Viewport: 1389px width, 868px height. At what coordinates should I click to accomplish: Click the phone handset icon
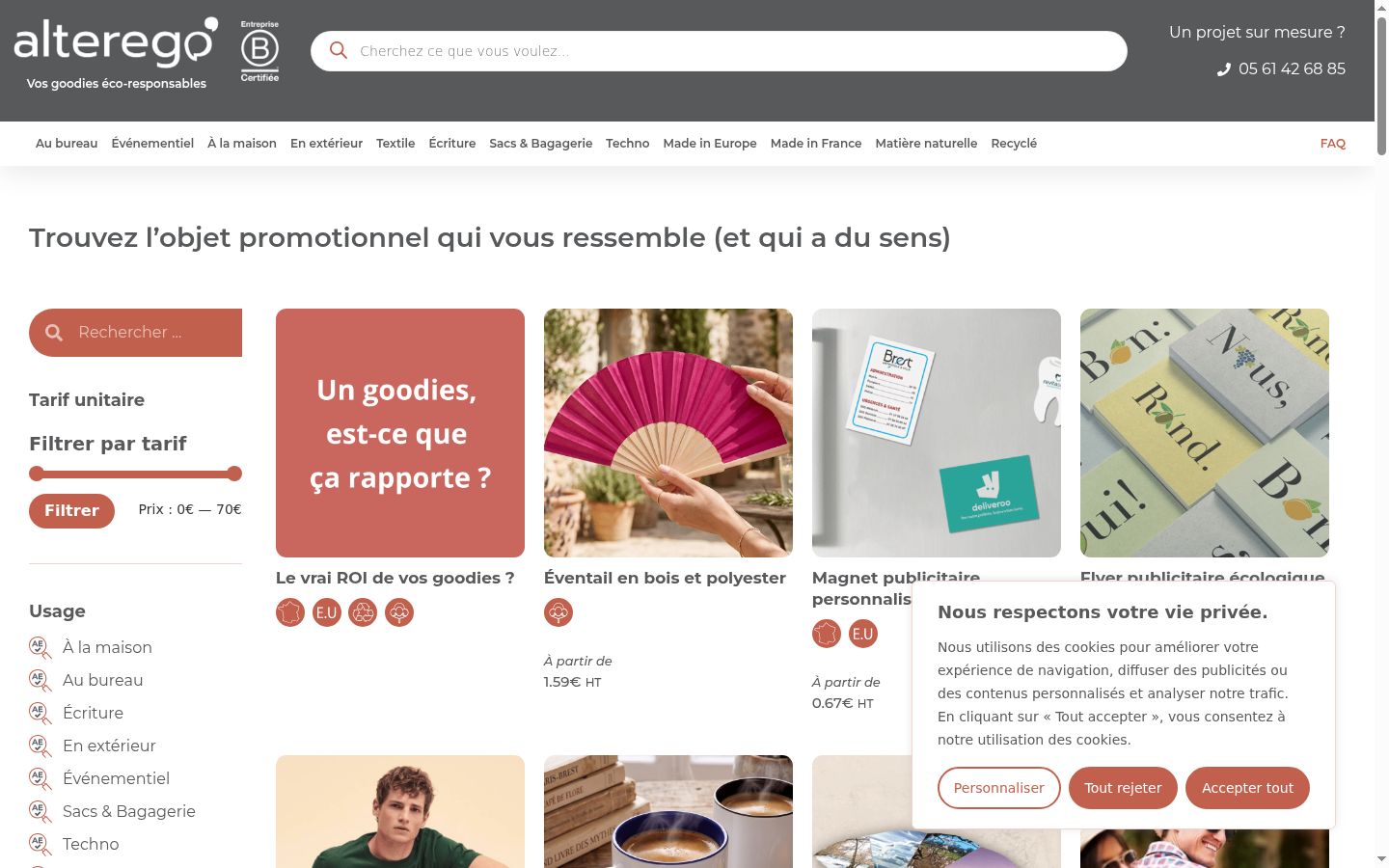(1224, 69)
